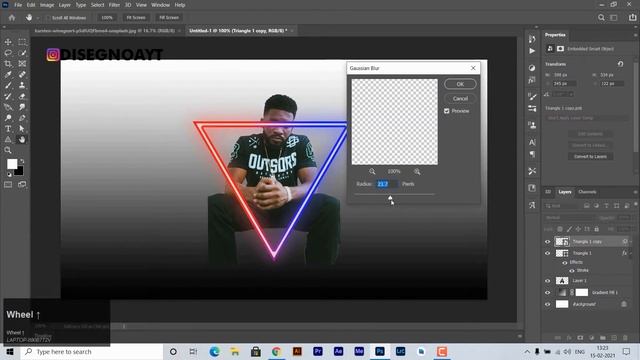This screenshot has height=360, width=640.
Task: Click the Gradient Fill 1 mask thumbnail
Action: click(582, 292)
